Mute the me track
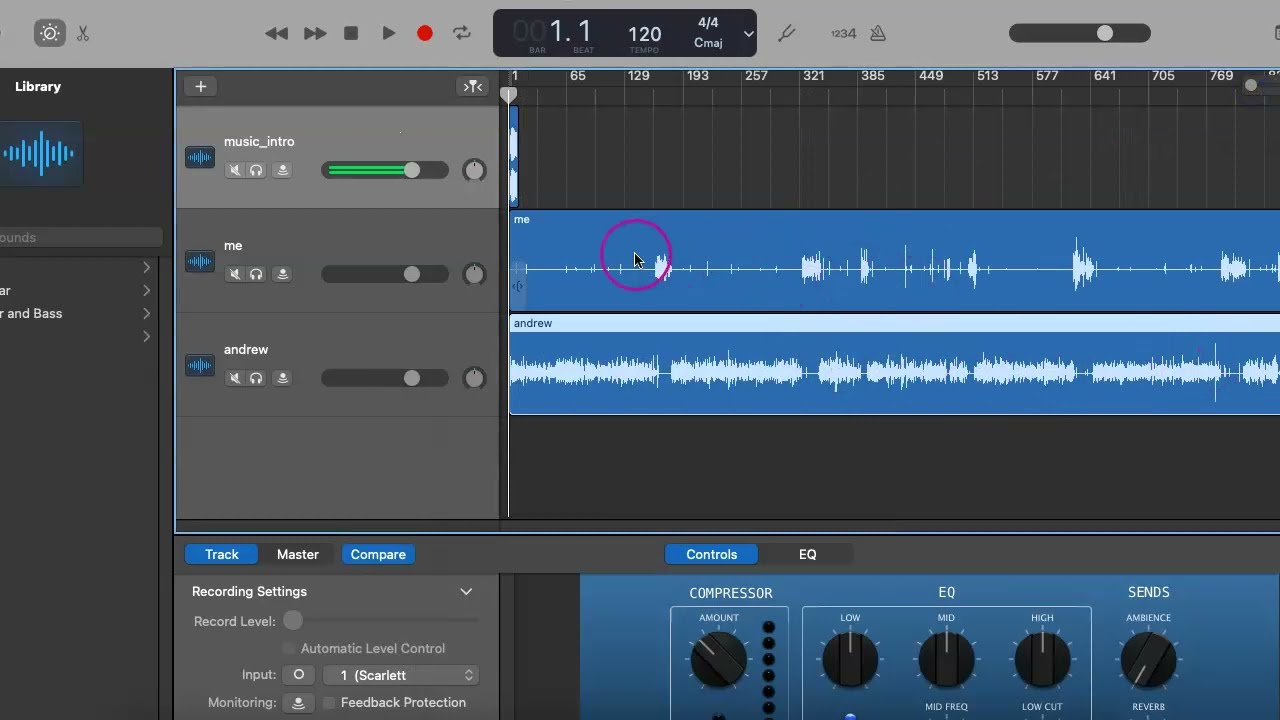 235,274
